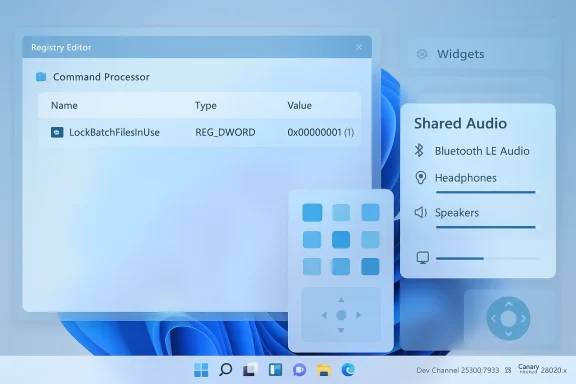
Task: Open Search from the taskbar
Action: (225, 370)
